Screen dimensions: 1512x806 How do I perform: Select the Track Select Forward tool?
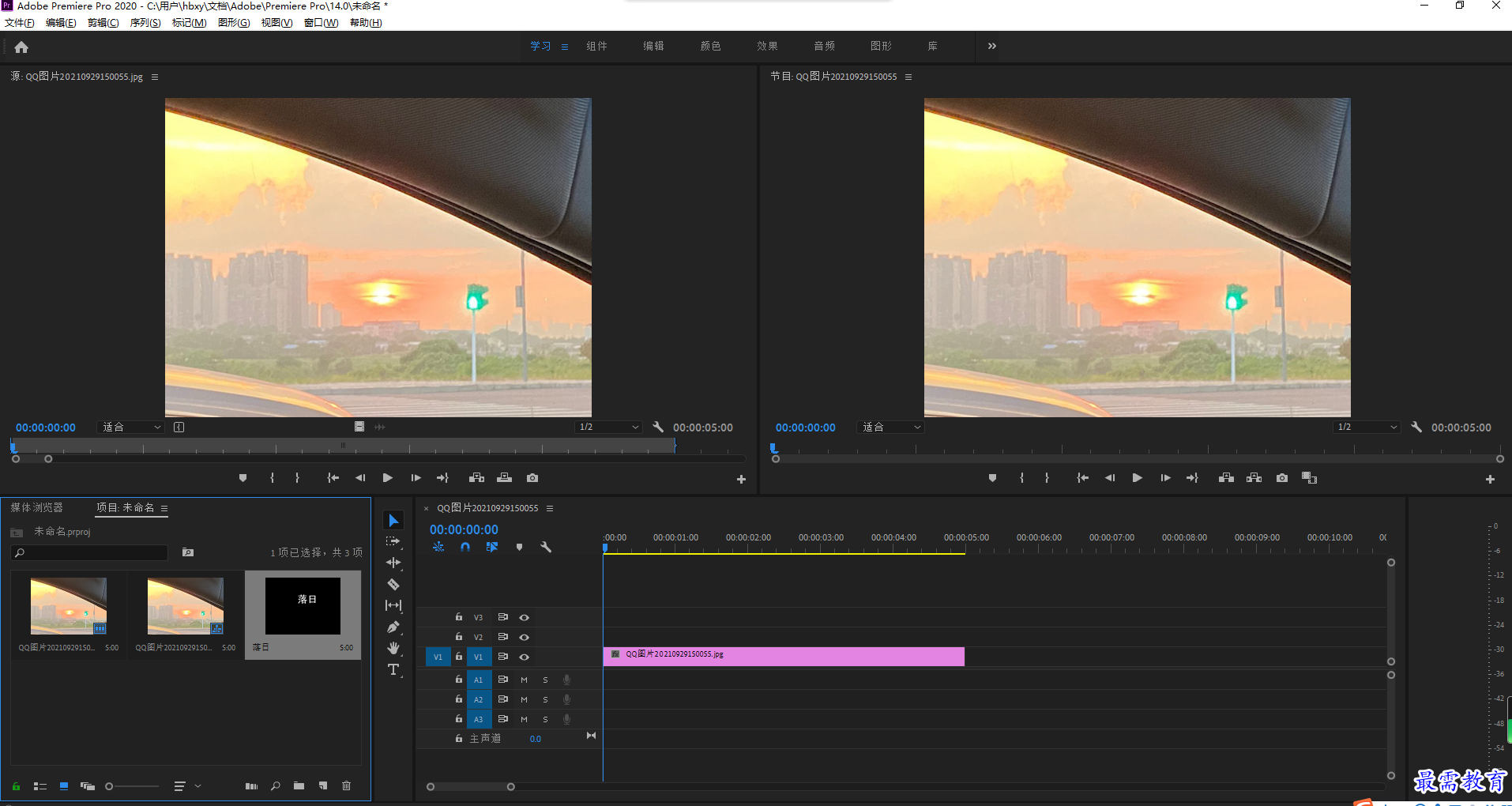pyautogui.click(x=393, y=541)
